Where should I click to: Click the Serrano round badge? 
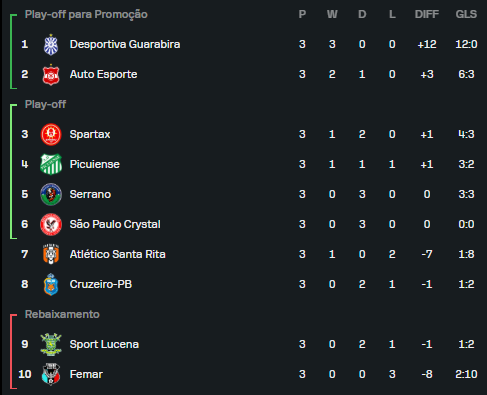(51, 194)
